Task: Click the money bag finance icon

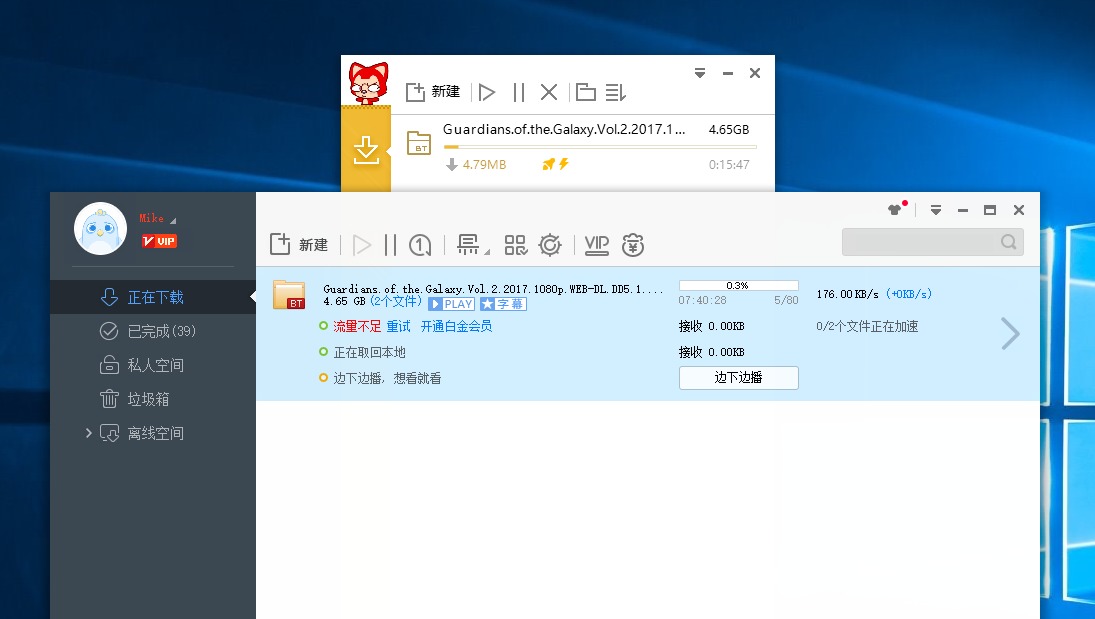Action: tap(633, 244)
